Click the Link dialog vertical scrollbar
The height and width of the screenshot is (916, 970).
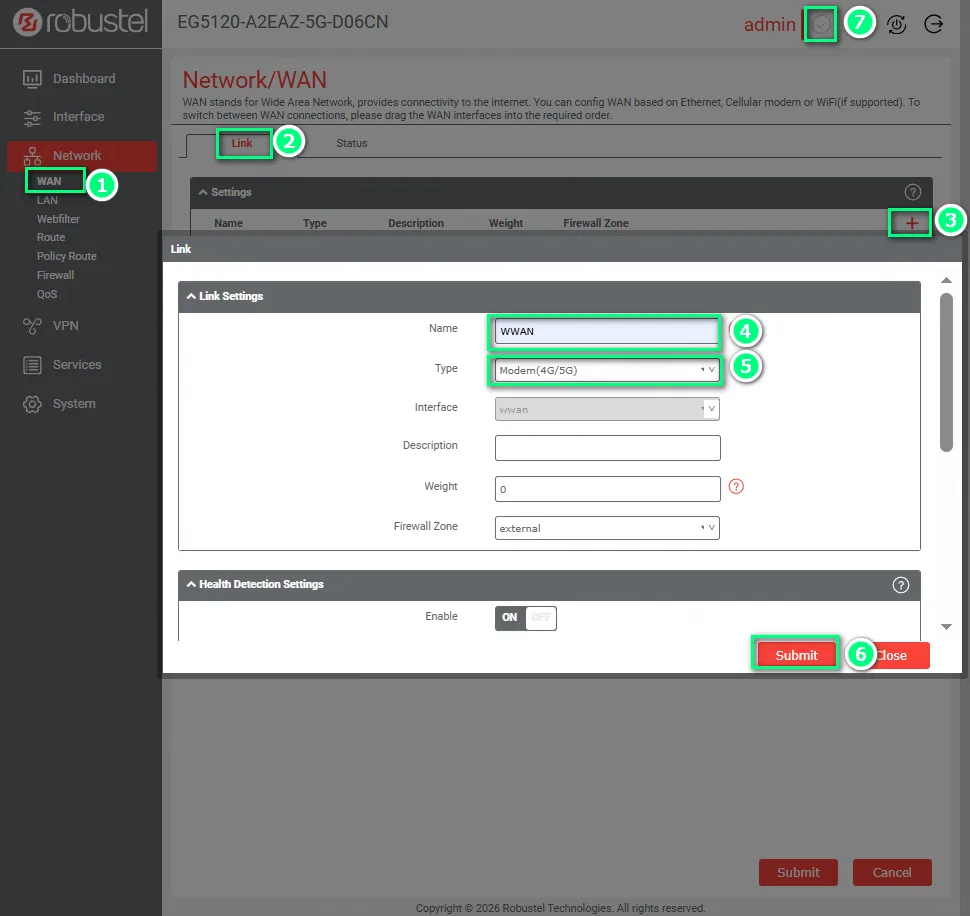[x=946, y=370]
